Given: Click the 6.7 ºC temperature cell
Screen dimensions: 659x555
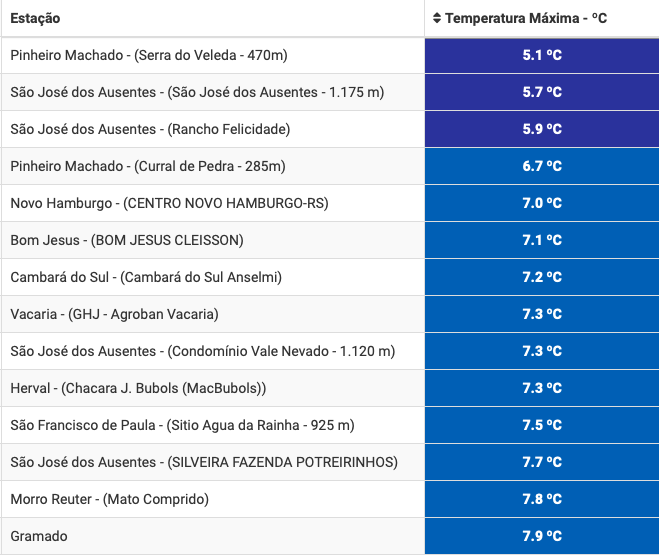Looking at the screenshot, I should [x=542, y=166].
